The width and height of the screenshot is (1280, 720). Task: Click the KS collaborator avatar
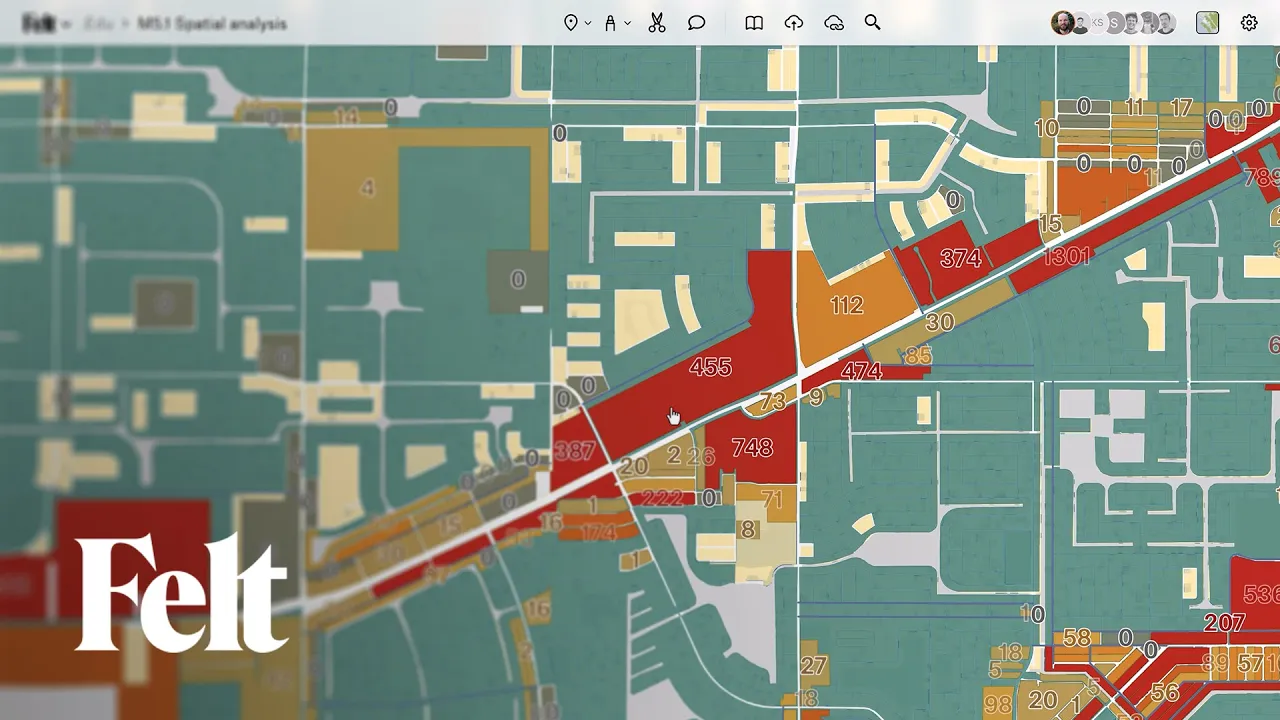(x=1098, y=22)
